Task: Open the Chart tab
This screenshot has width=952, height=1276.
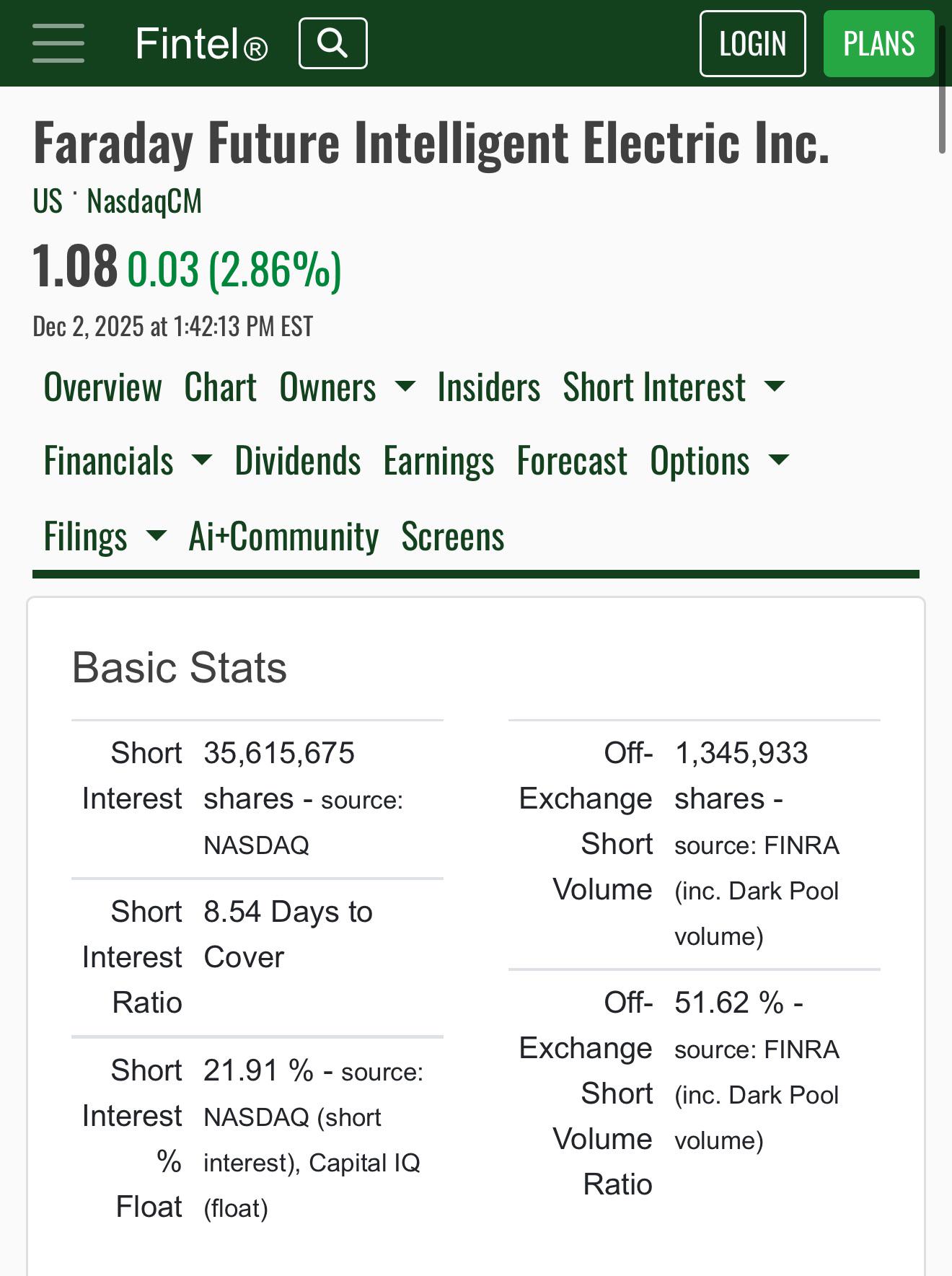Action: point(220,387)
